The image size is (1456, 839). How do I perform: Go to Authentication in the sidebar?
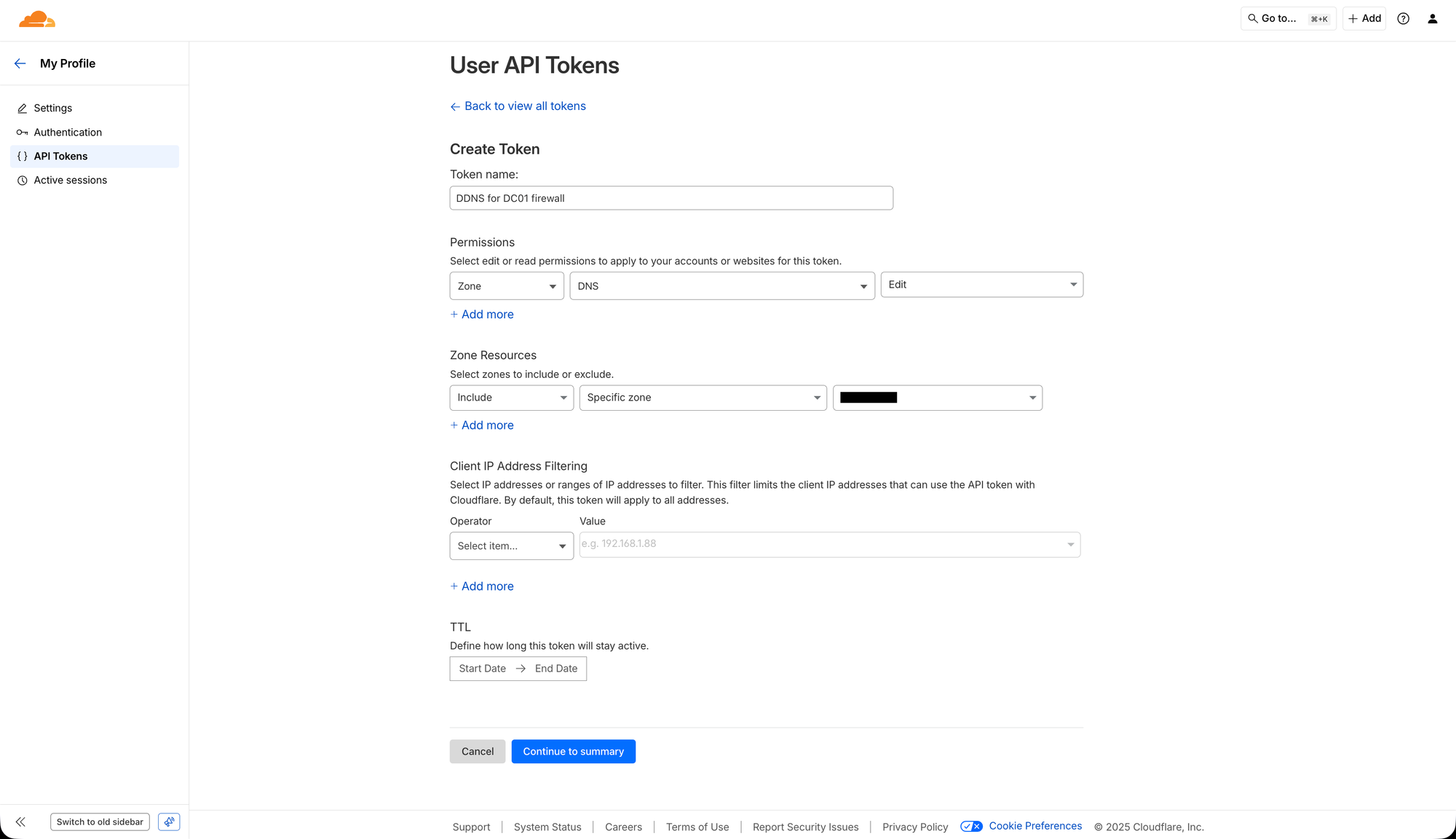(68, 133)
